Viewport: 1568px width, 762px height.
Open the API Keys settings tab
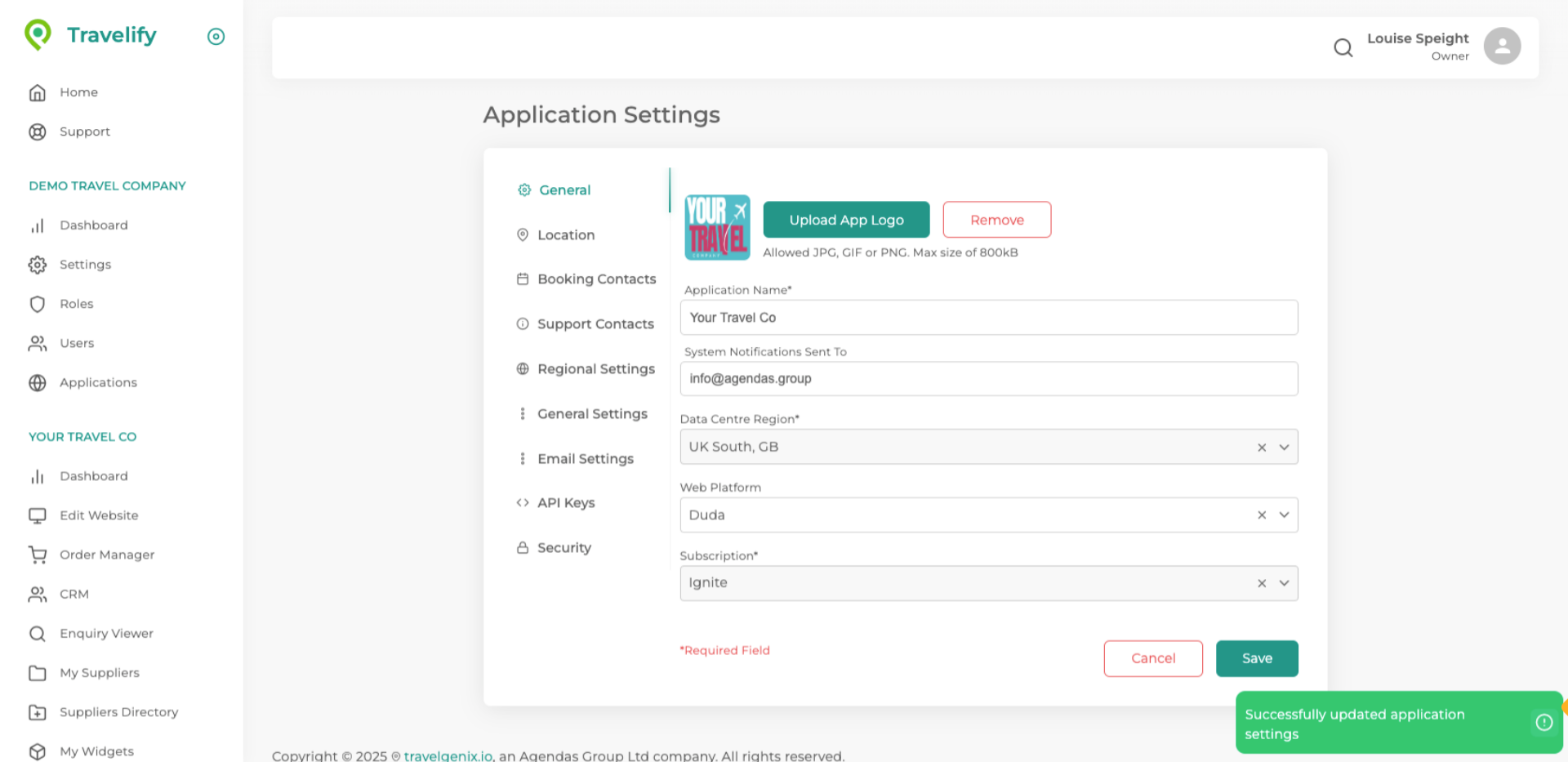(565, 503)
